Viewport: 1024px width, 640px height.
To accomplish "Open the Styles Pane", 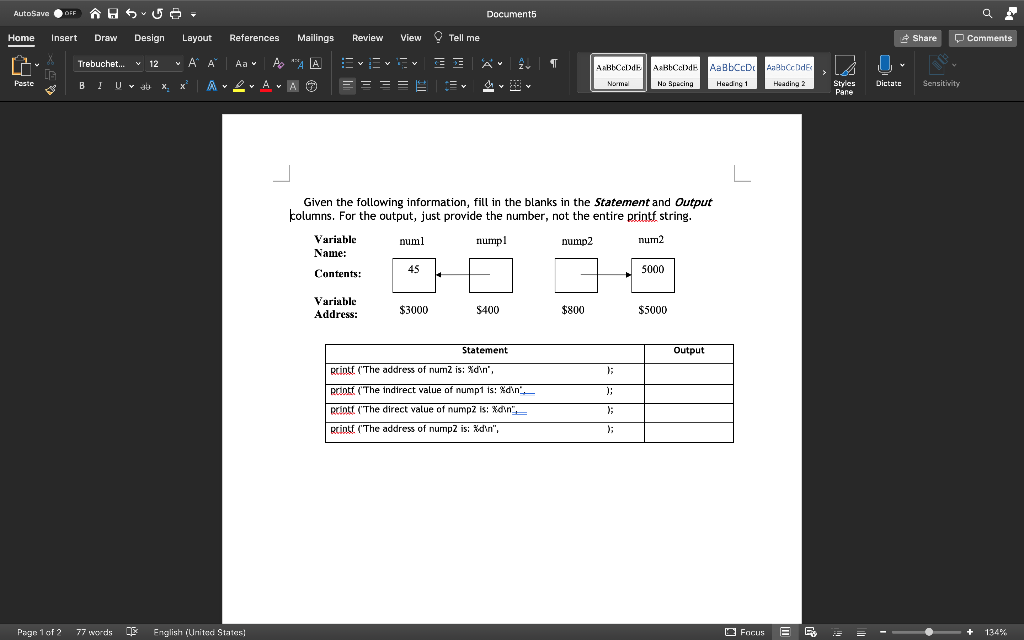I will point(844,74).
